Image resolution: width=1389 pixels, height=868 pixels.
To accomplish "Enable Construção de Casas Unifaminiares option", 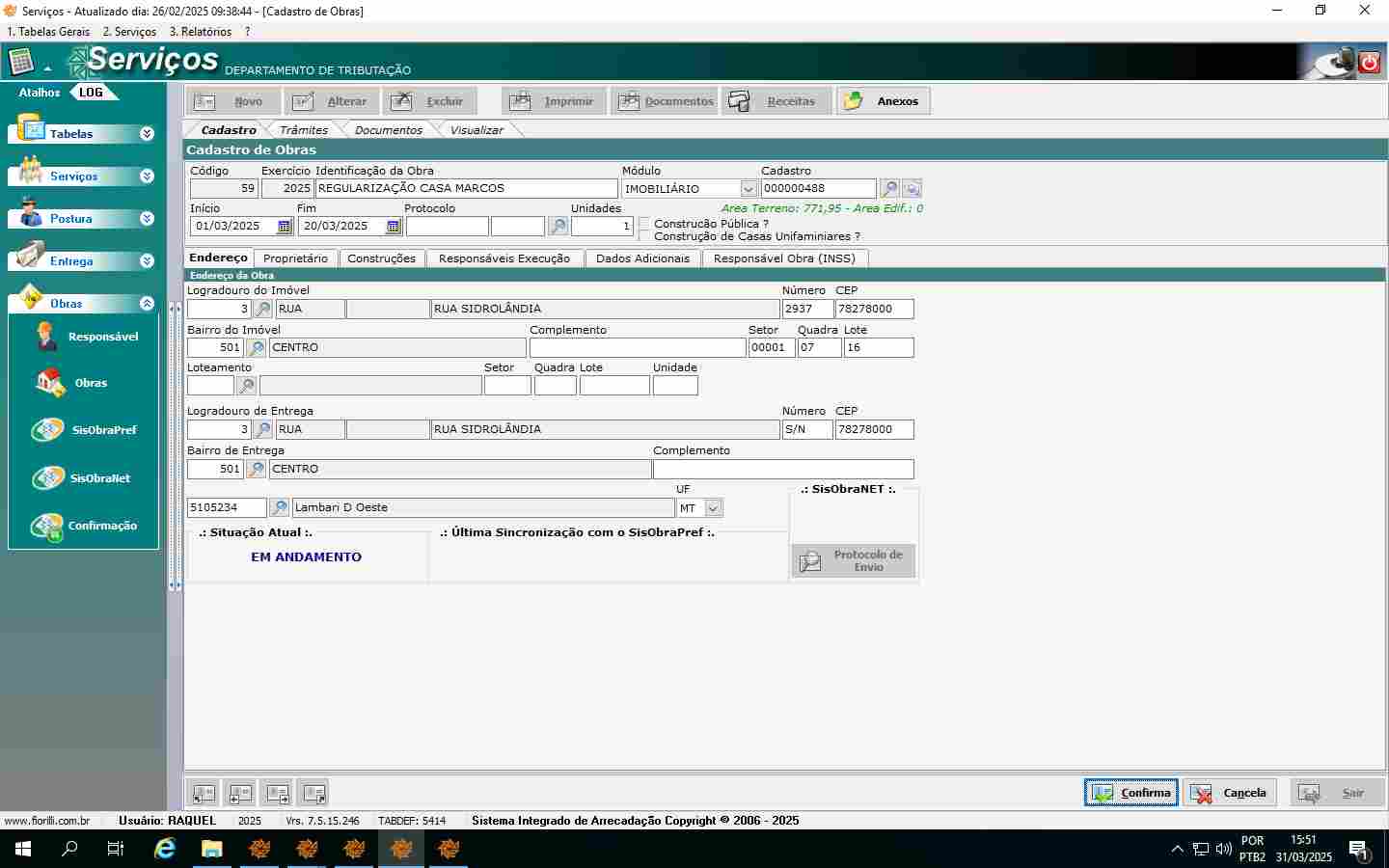I will click(644, 236).
